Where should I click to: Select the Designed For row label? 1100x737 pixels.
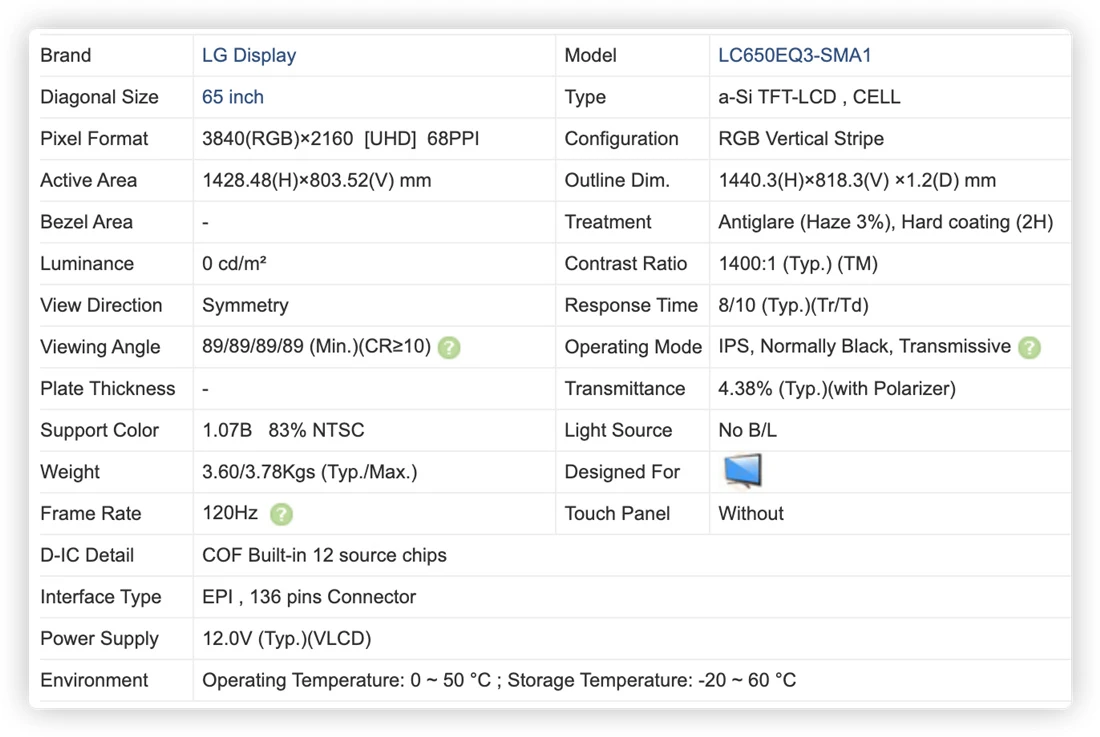tap(622, 472)
